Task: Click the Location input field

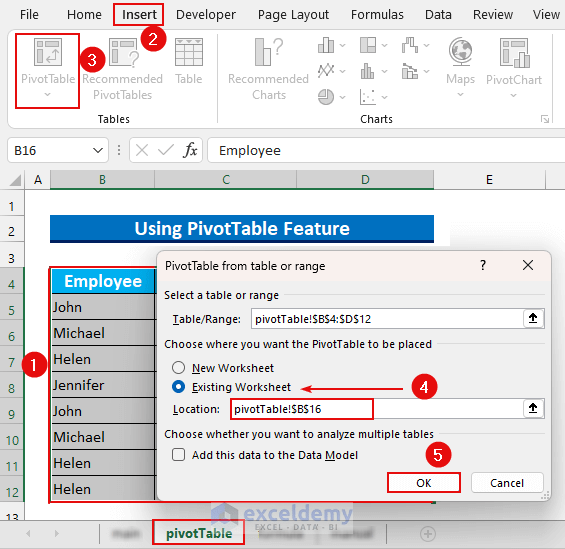Action: coord(377,409)
